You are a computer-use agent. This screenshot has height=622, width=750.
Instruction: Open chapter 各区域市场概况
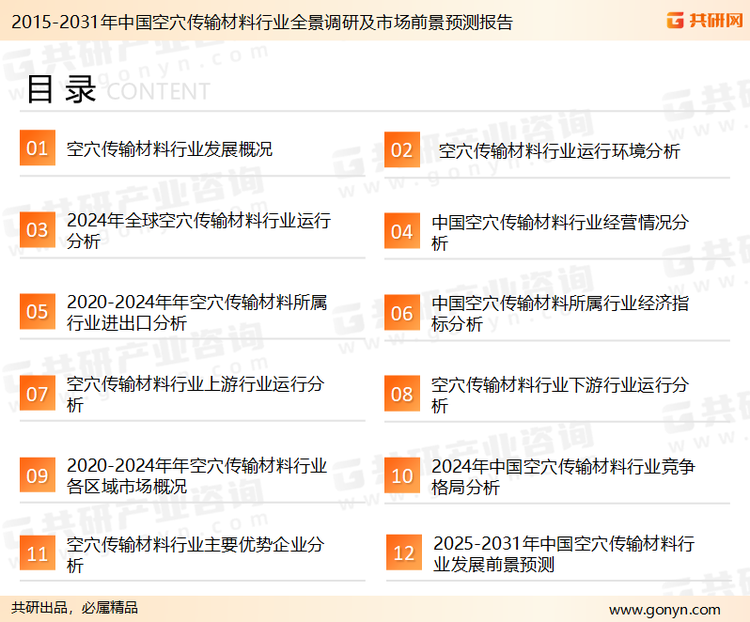[x=197, y=476]
